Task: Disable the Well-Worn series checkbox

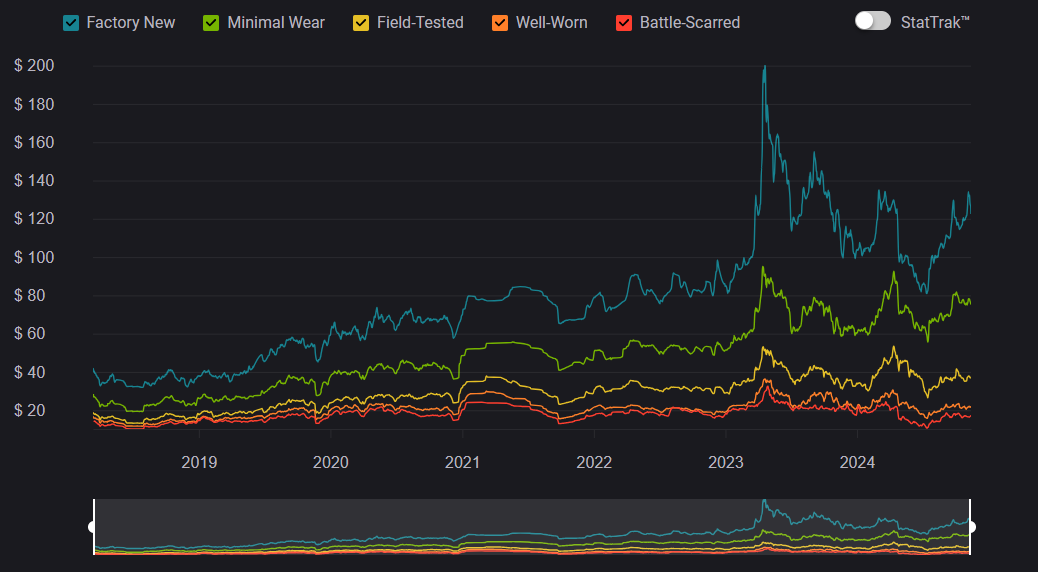Action: click(x=501, y=22)
